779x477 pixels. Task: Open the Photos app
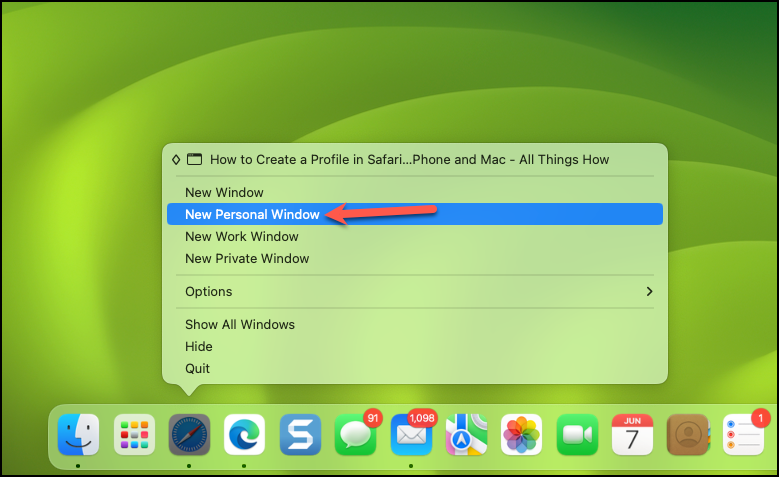(x=521, y=435)
